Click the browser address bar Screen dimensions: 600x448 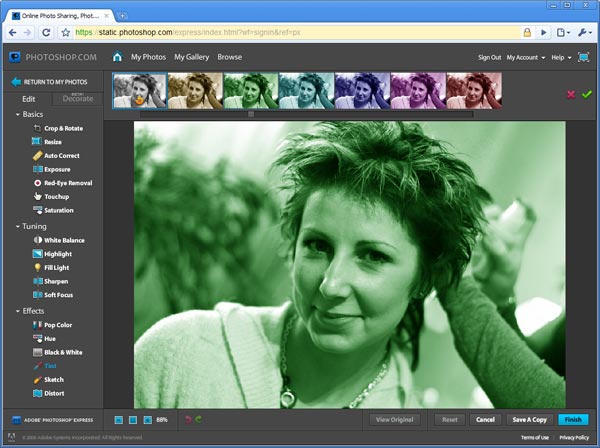coord(300,33)
